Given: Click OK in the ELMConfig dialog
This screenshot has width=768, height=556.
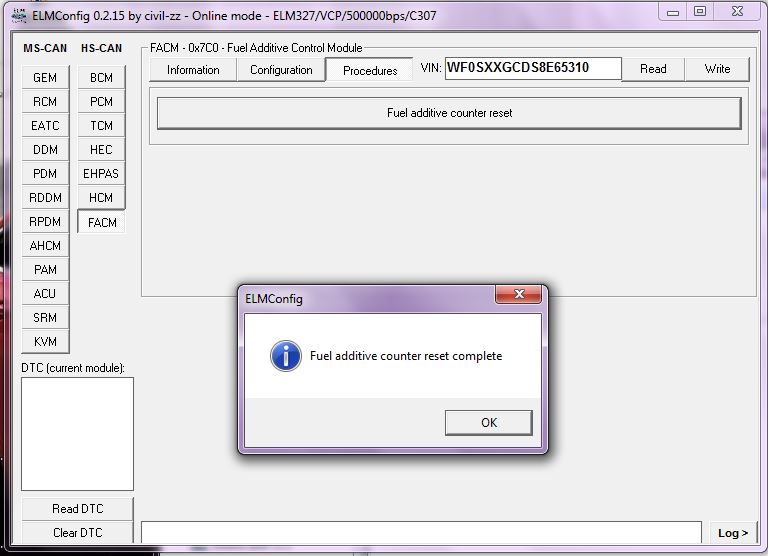Looking at the screenshot, I should (488, 422).
